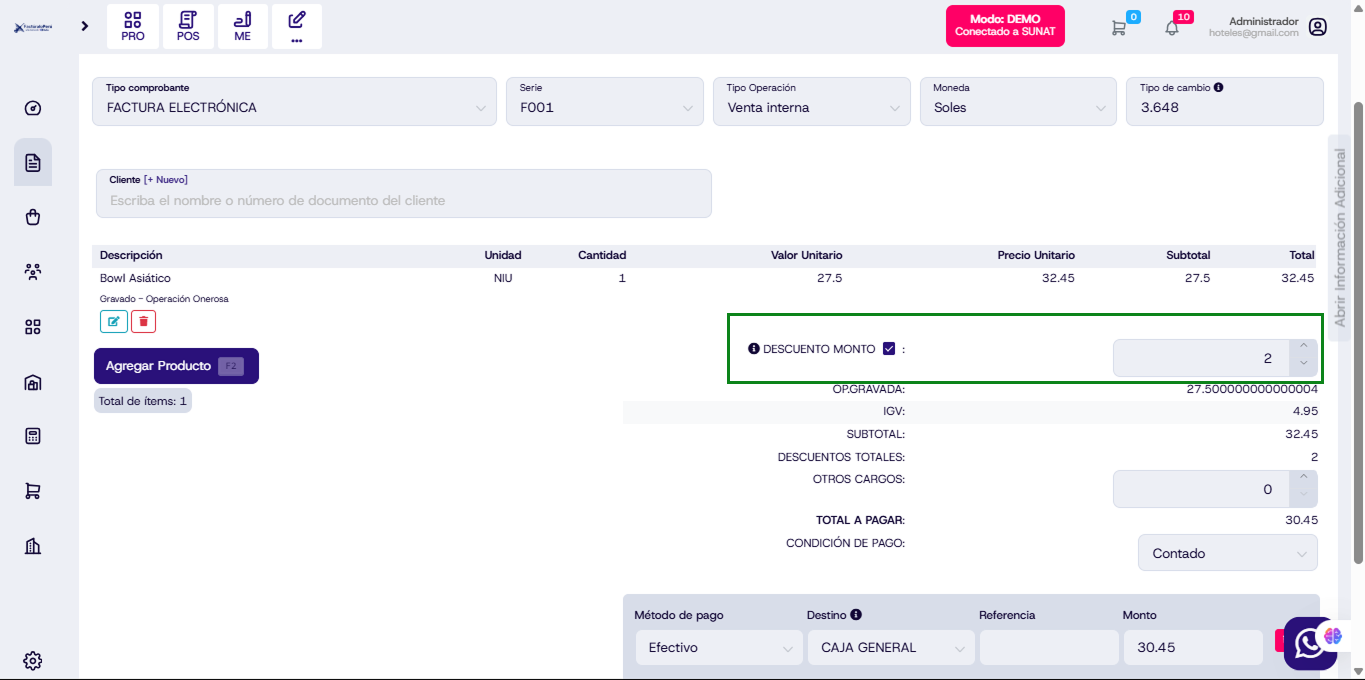Open the administrator user profile icon
Viewport: 1365px width, 680px height.
click(x=1318, y=27)
